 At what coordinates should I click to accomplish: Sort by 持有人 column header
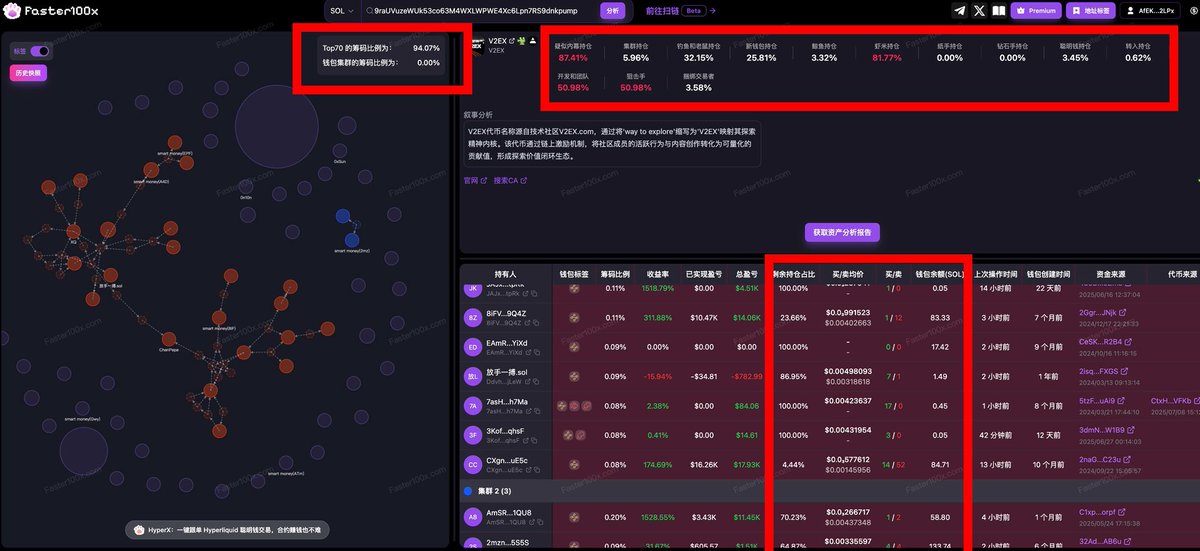tap(506, 273)
